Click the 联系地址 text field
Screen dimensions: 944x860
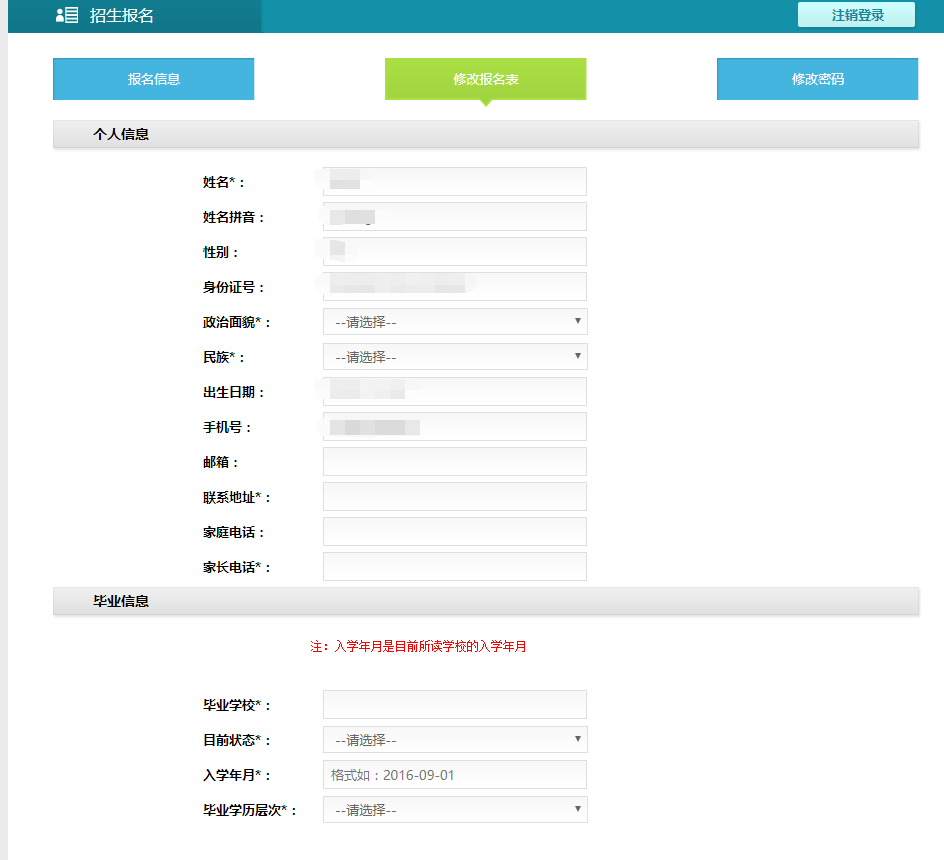click(455, 497)
